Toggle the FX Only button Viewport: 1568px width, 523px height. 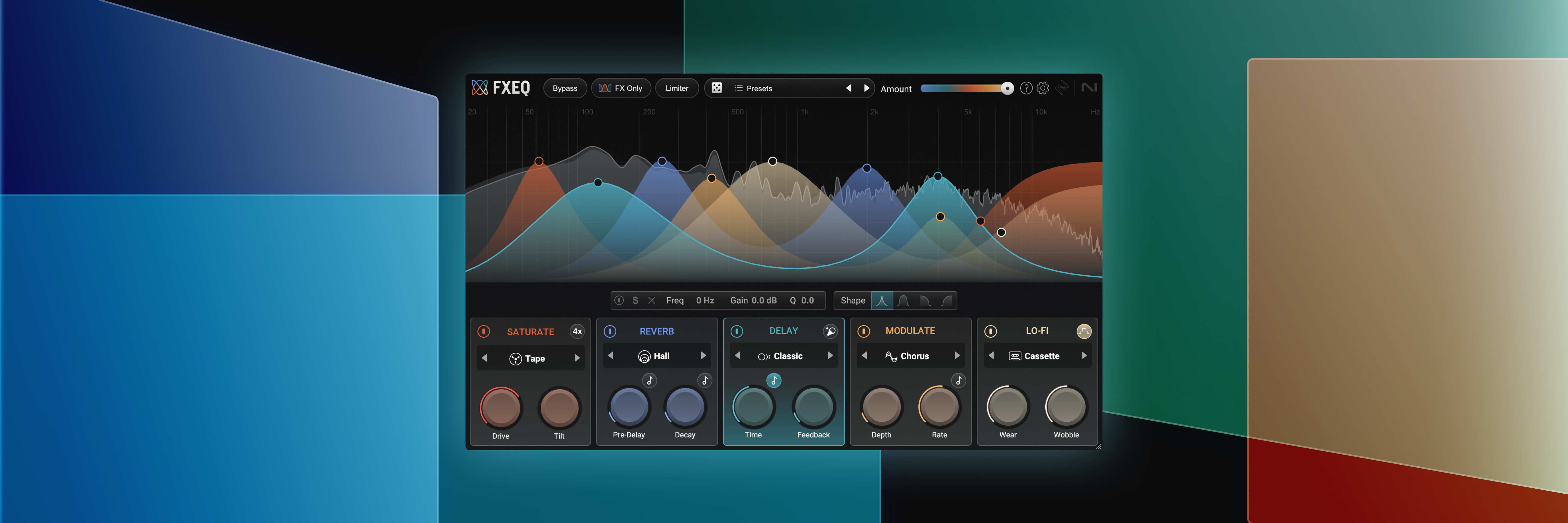click(x=621, y=88)
